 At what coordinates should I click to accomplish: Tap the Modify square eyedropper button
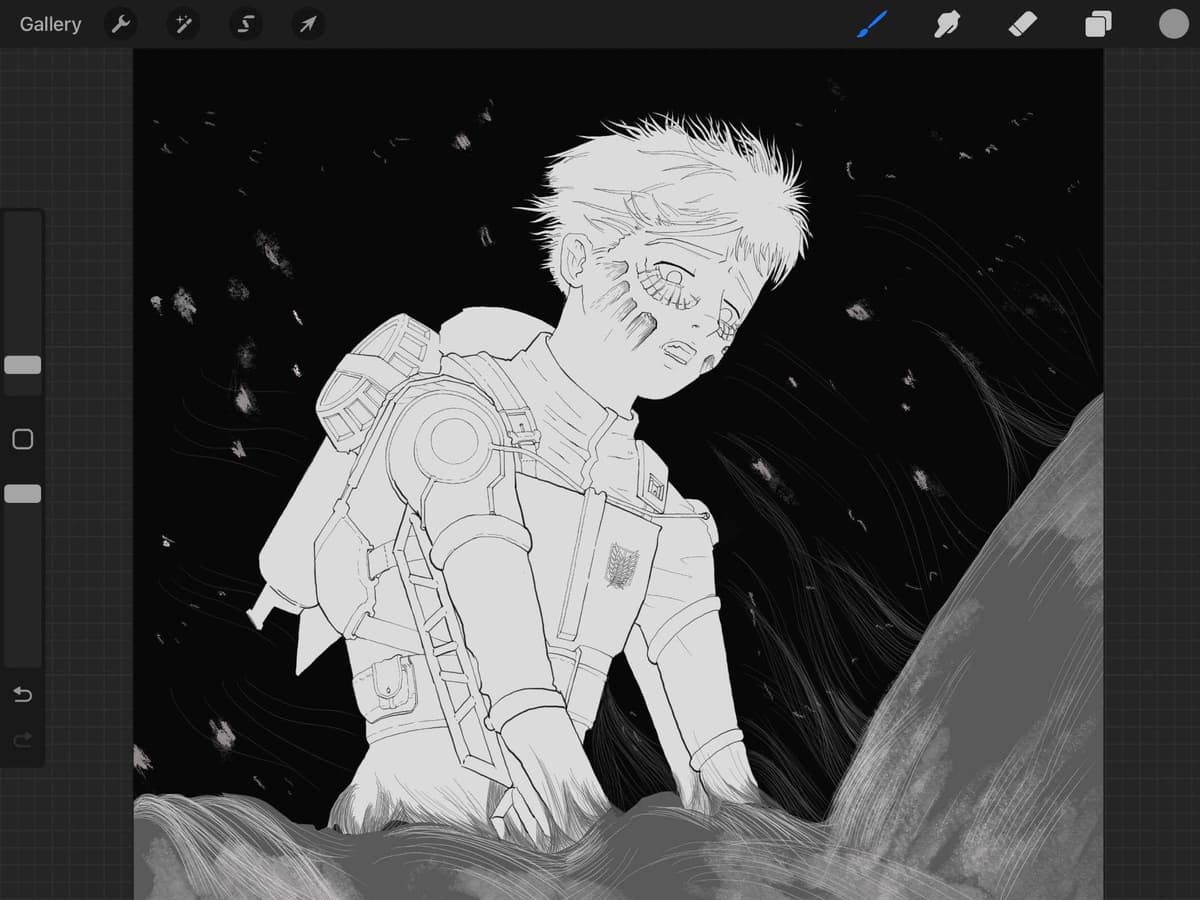22,439
